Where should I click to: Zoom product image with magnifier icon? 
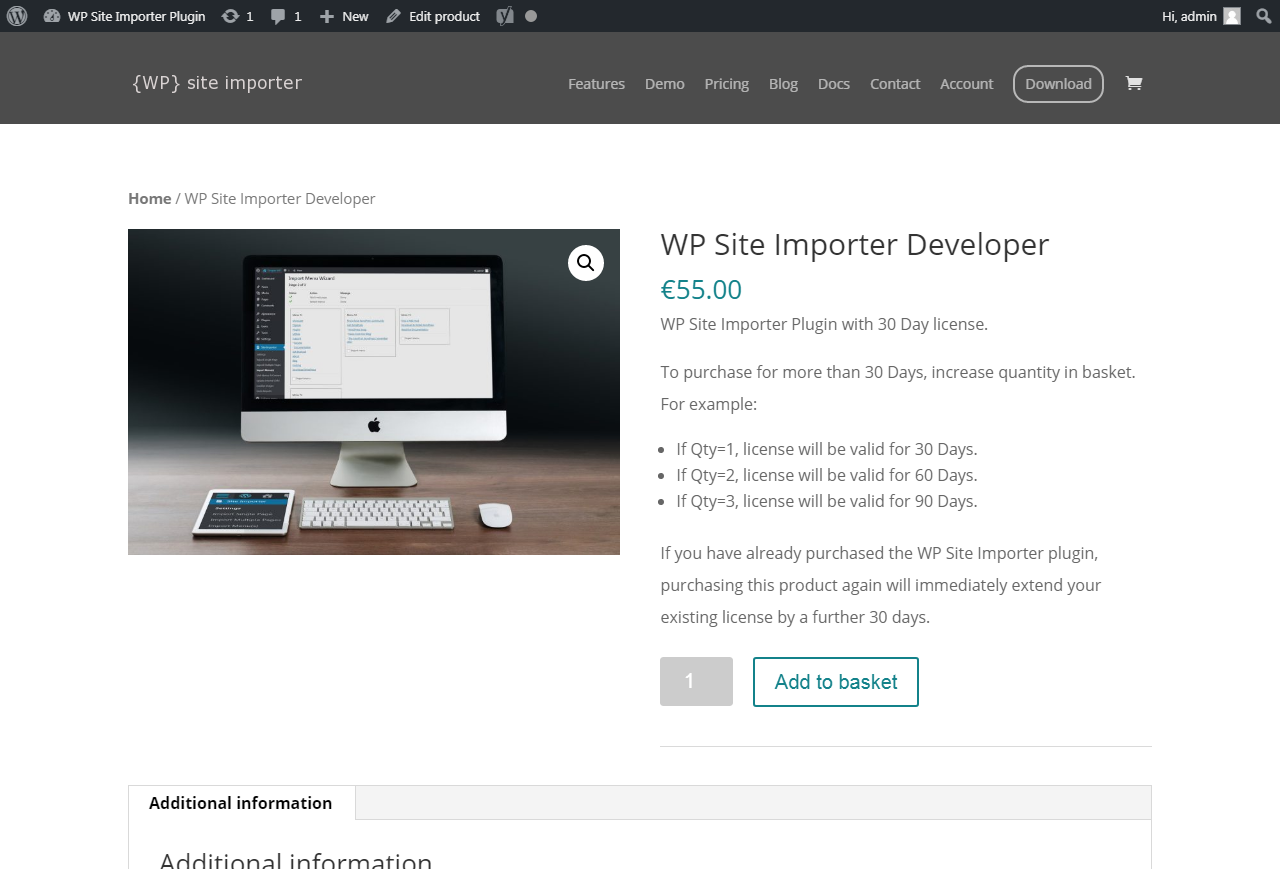click(586, 263)
